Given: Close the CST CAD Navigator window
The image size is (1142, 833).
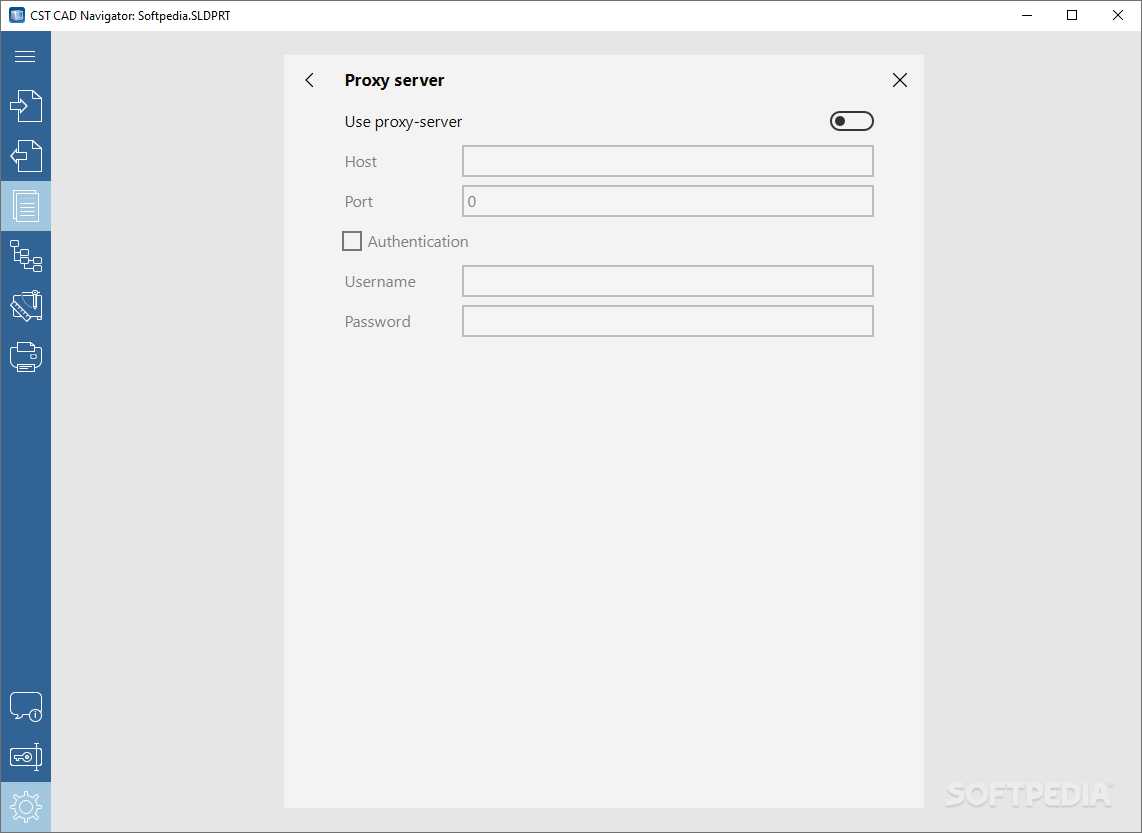Looking at the screenshot, I should tap(1117, 15).
